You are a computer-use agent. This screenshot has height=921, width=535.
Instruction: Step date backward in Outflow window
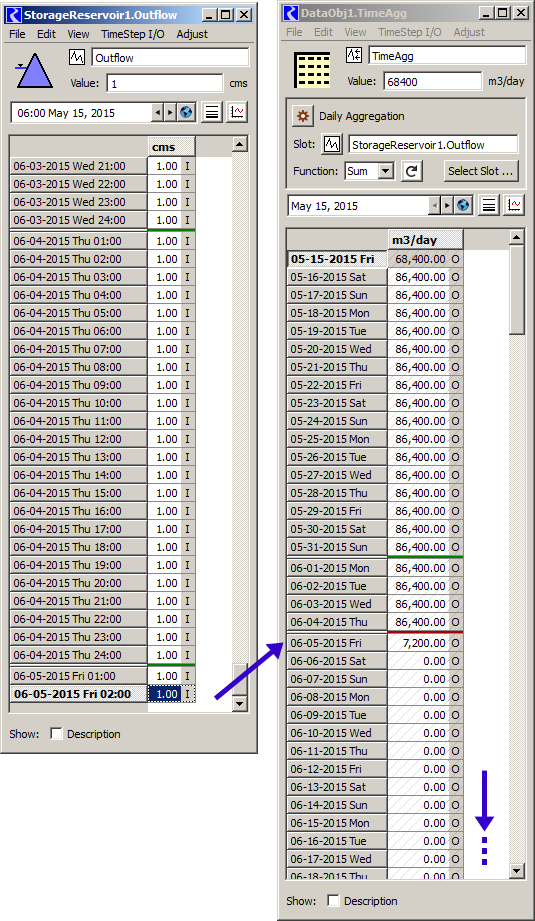(x=157, y=112)
